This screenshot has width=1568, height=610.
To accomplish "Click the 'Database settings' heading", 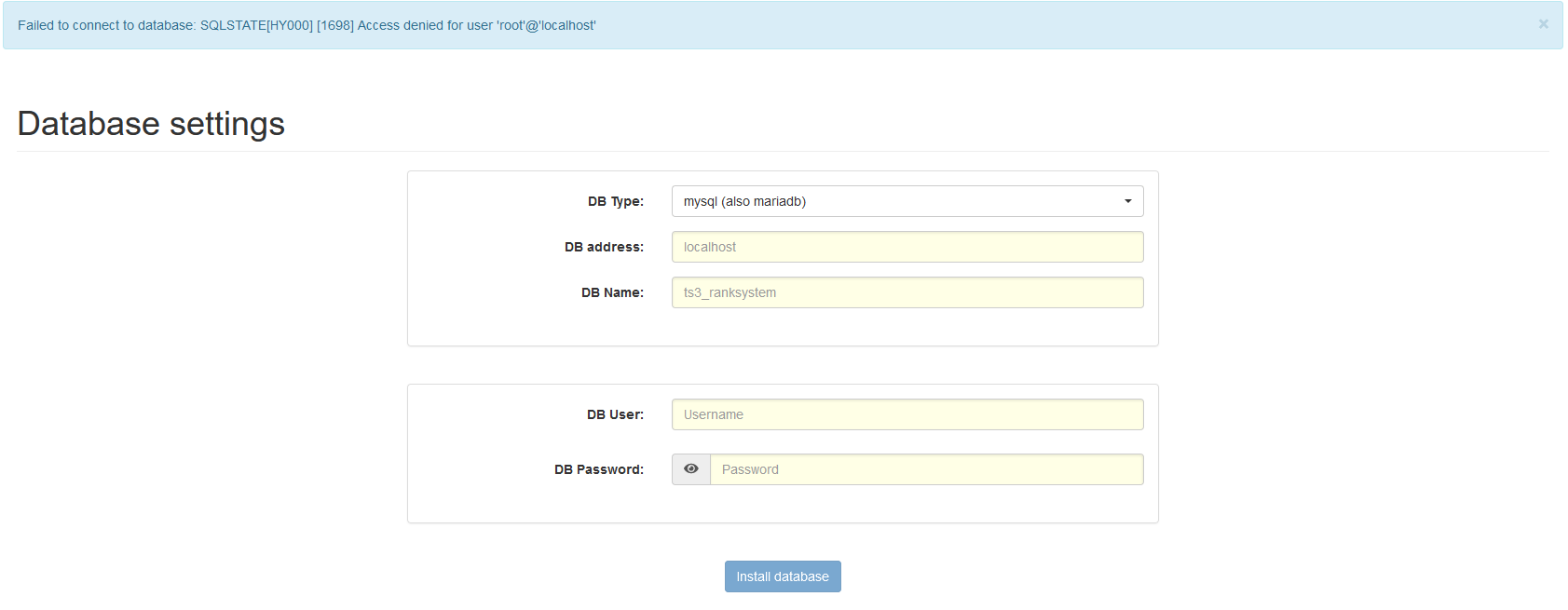I will [151, 124].
